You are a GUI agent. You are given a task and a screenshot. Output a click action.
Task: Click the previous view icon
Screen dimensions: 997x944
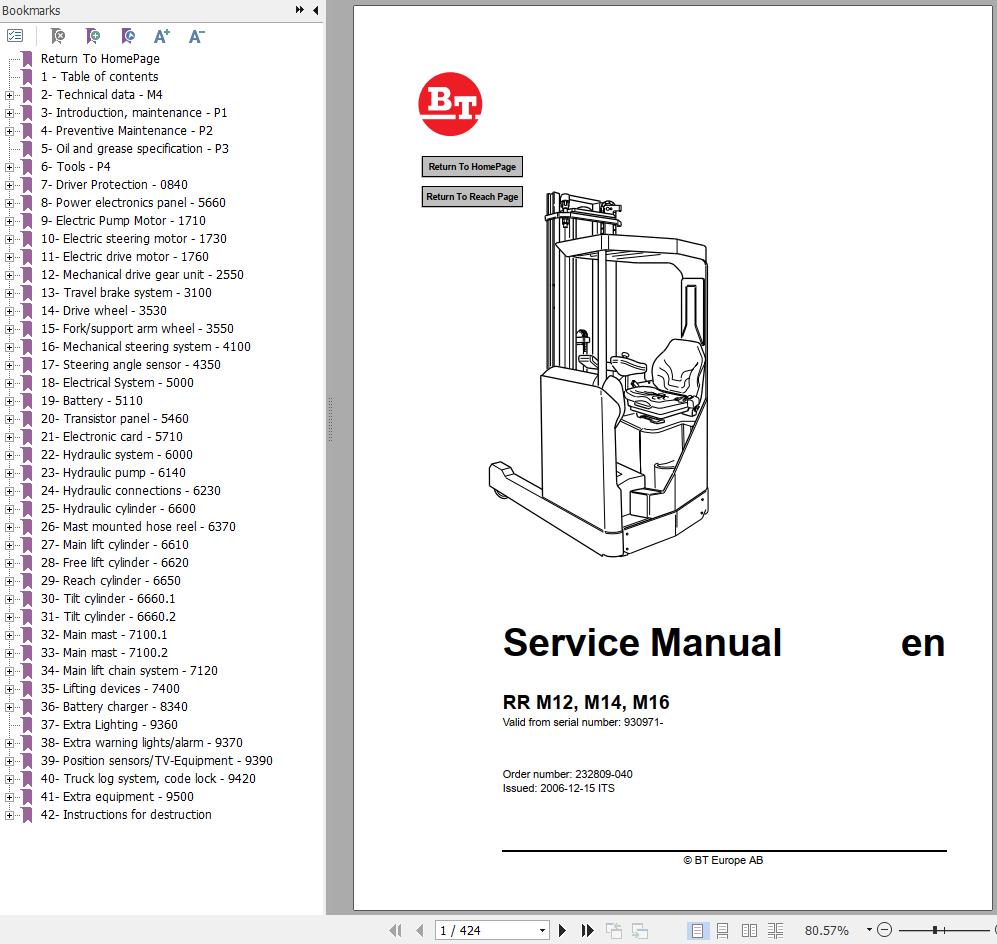point(614,930)
